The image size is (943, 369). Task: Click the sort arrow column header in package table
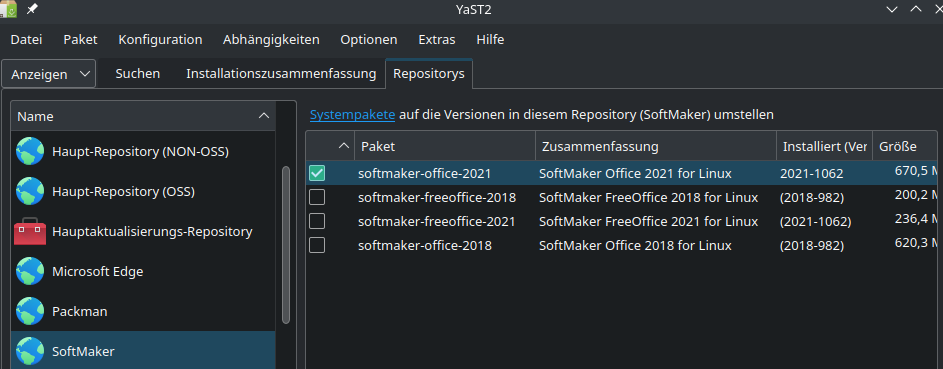[330, 146]
